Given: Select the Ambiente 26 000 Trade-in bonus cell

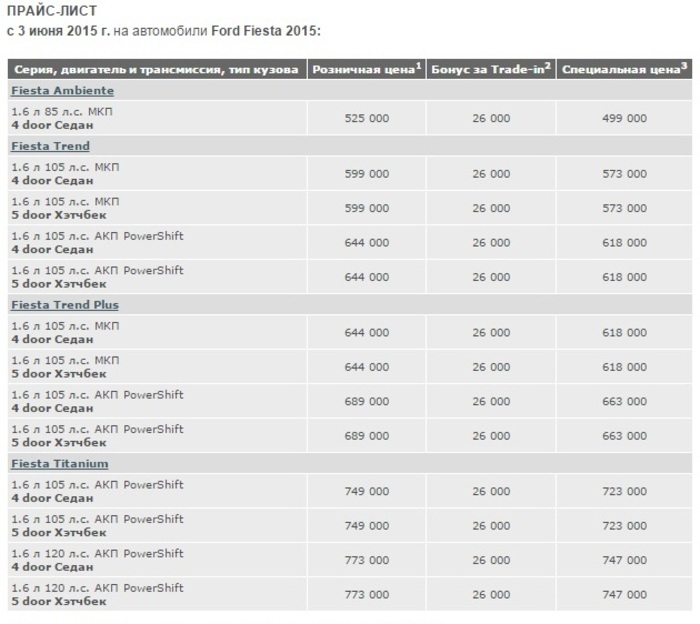Looking at the screenshot, I should [491, 118].
